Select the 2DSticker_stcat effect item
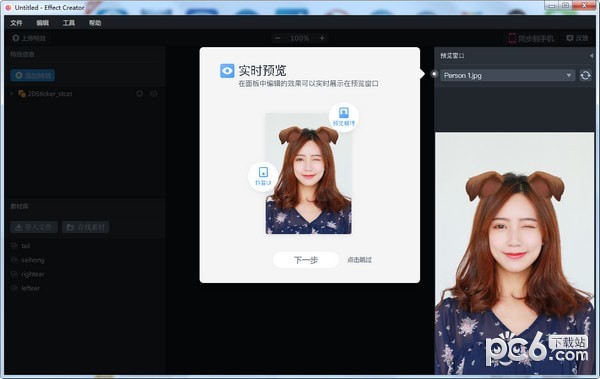 [x=50, y=93]
